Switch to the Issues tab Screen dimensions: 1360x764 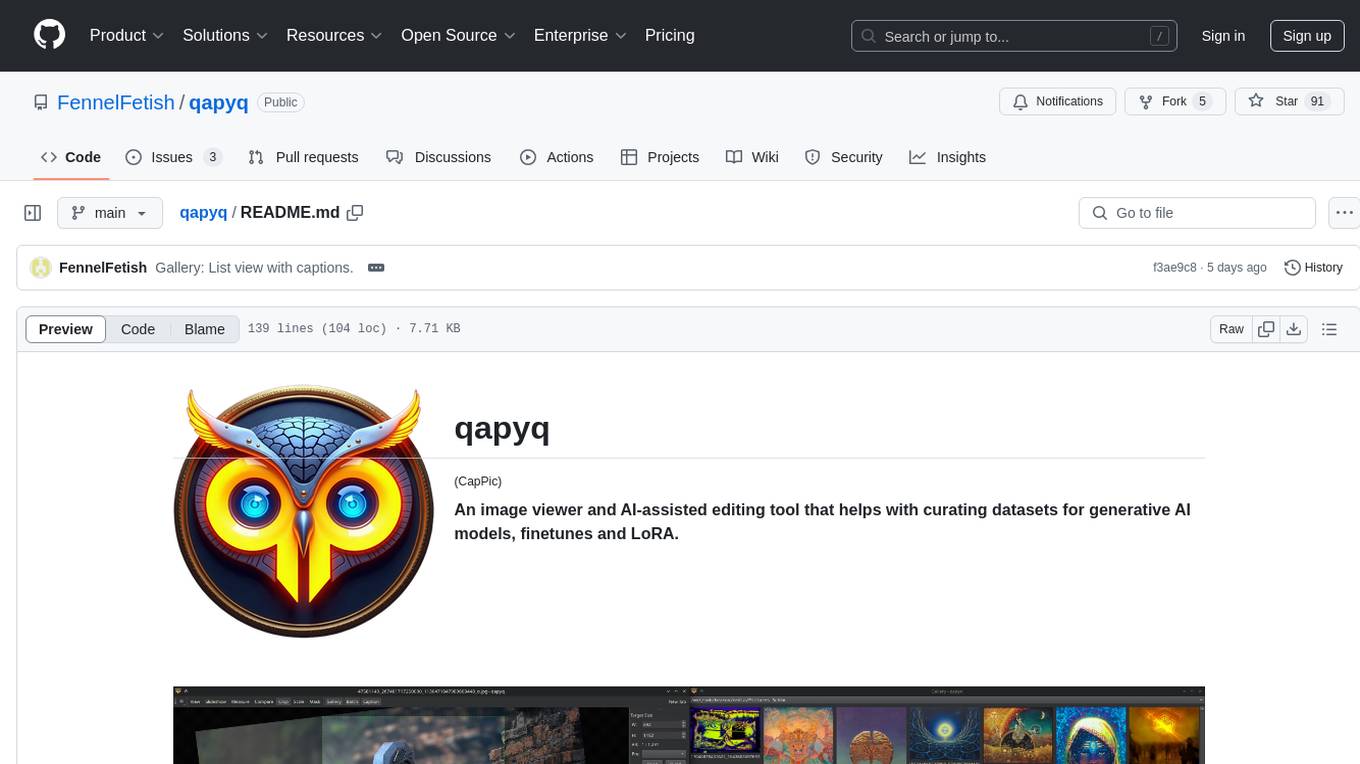(173, 157)
